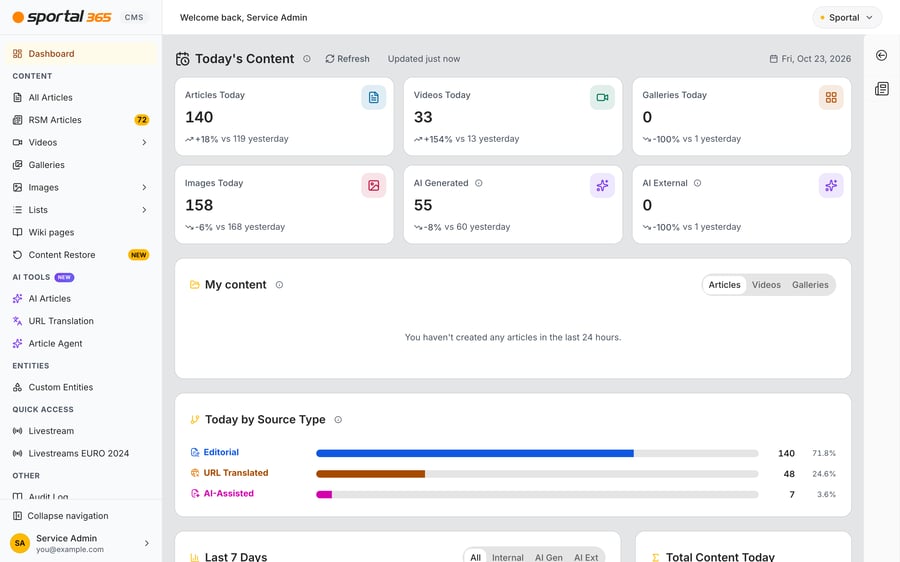Image resolution: width=900 pixels, height=562 pixels.
Task: Click the Videos Today camera icon
Action: point(602,98)
